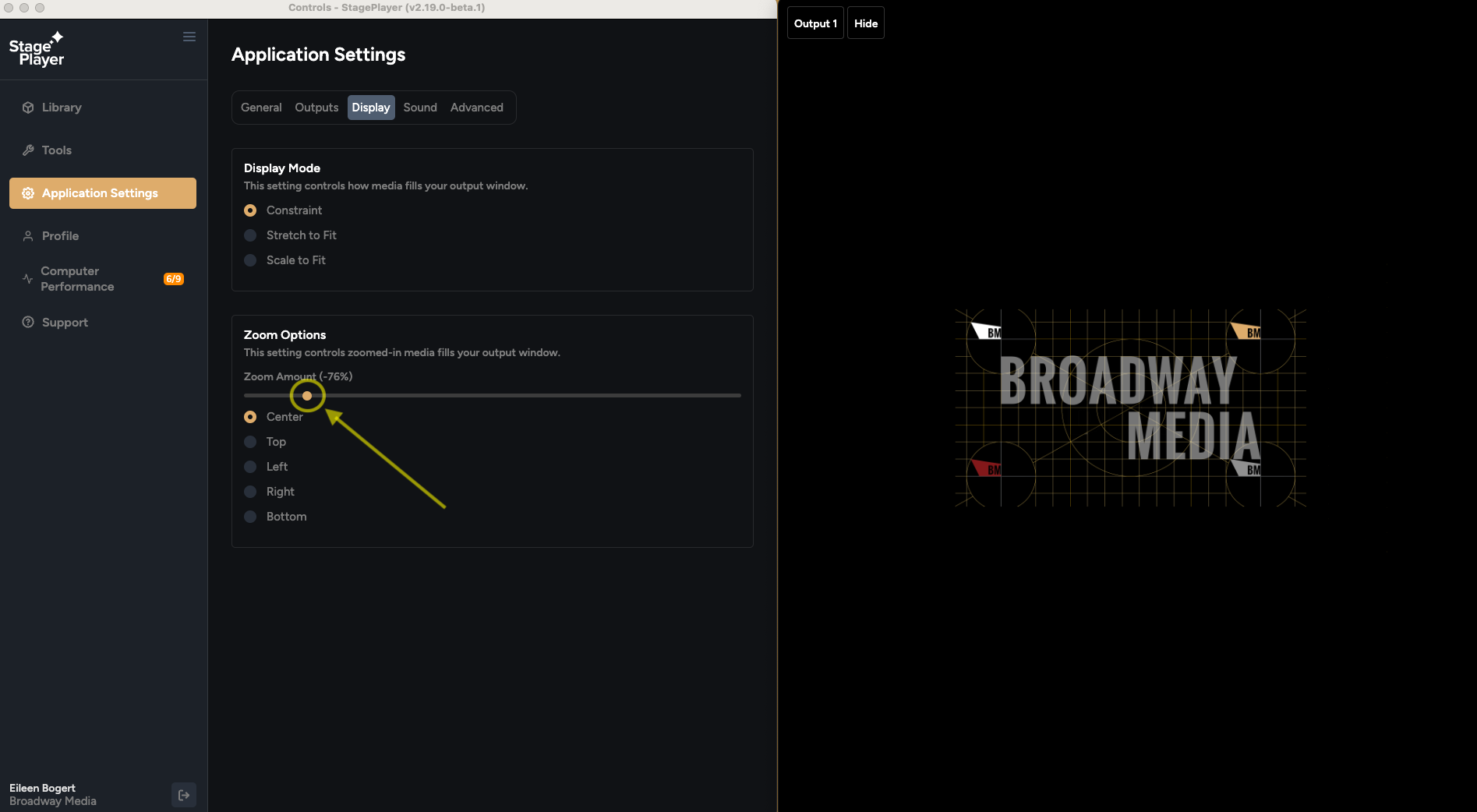The height and width of the screenshot is (812, 1477).
Task: Click the Zoom Amount slider track midpoint
Action: pos(493,396)
